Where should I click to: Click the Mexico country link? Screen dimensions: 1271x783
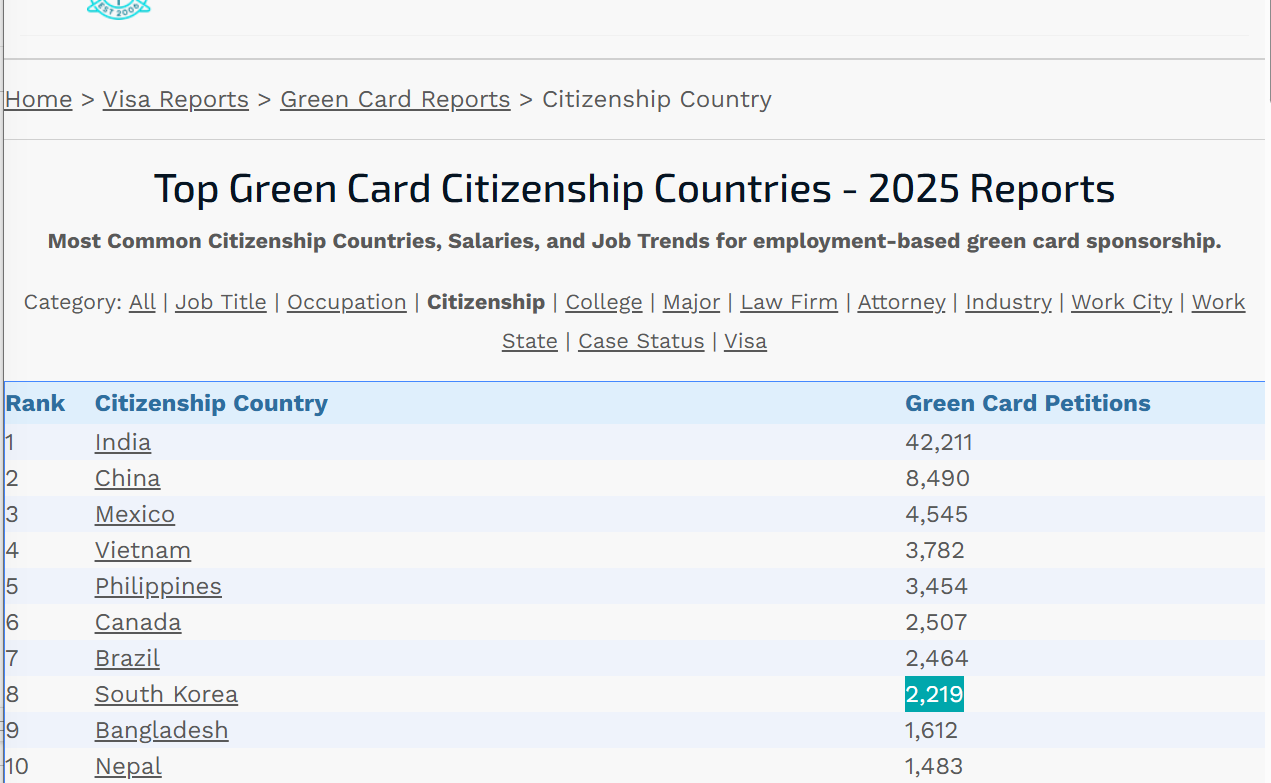tap(135, 515)
